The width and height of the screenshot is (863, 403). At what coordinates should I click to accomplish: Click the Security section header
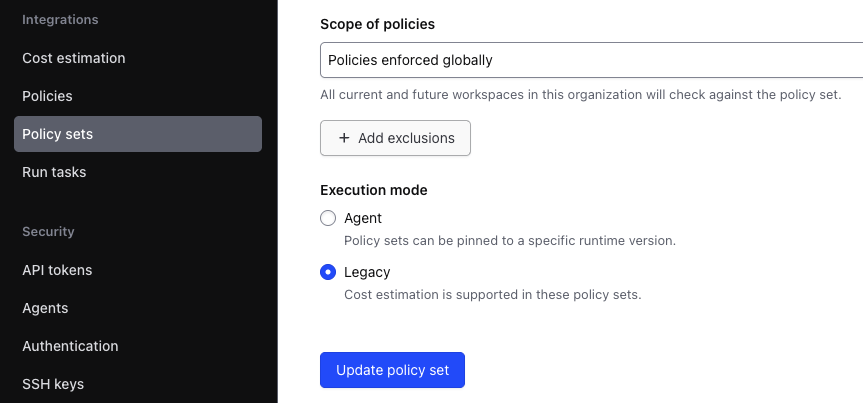coord(48,231)
